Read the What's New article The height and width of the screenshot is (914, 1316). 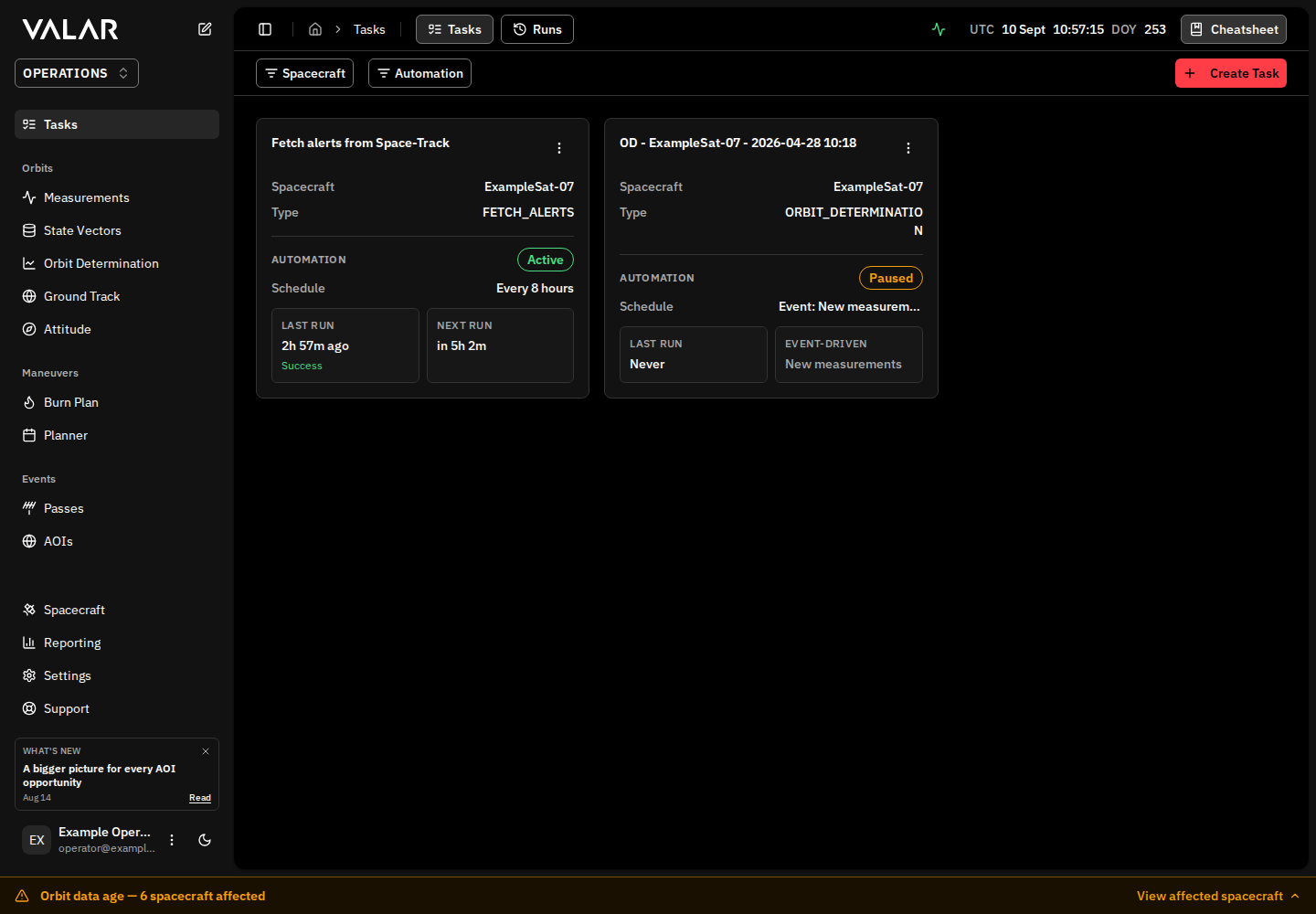pyautogui.click(x=200, y=798)
